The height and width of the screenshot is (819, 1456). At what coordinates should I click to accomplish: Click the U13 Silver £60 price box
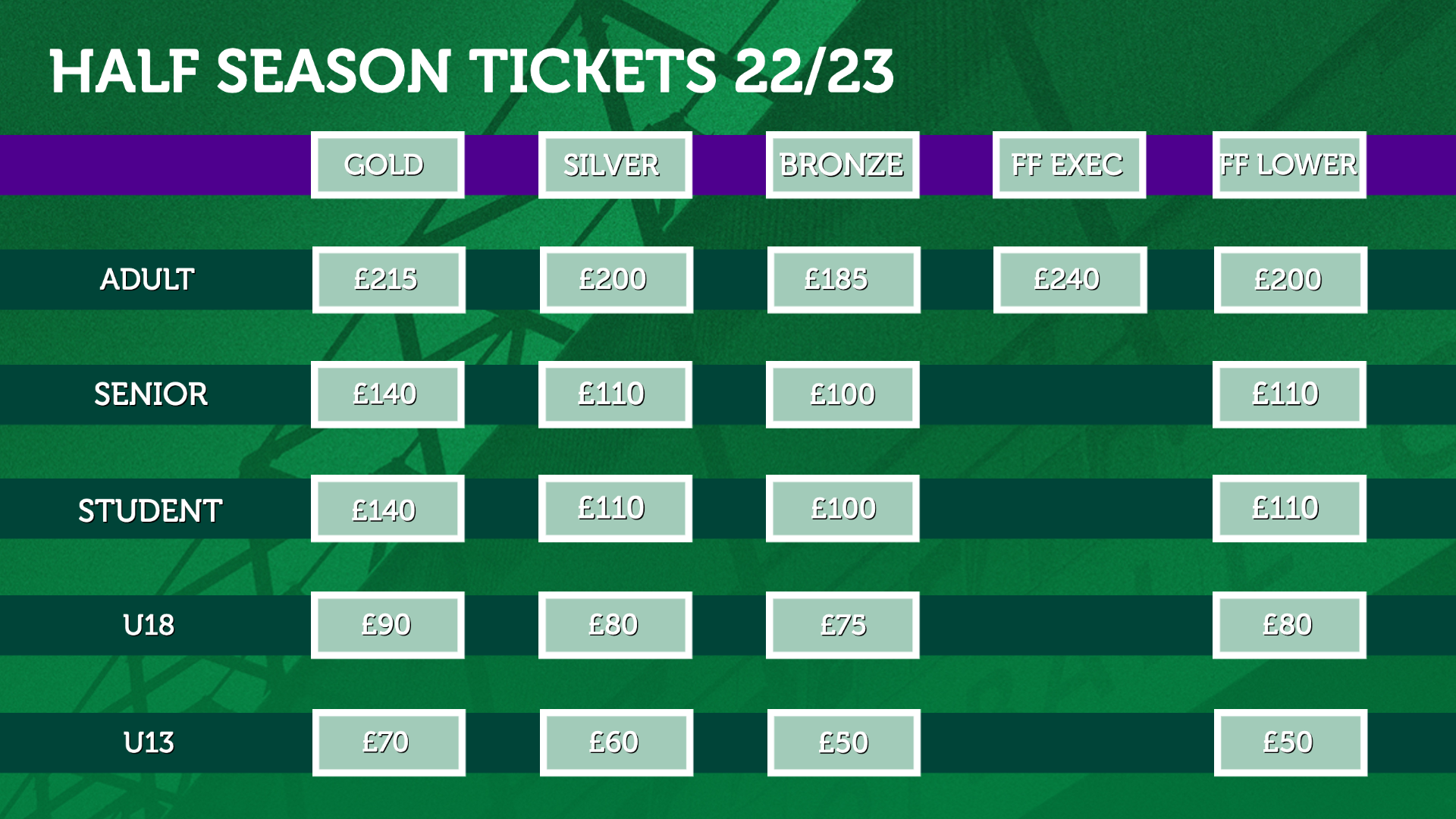pyautogui.click(x=617, y=742)
